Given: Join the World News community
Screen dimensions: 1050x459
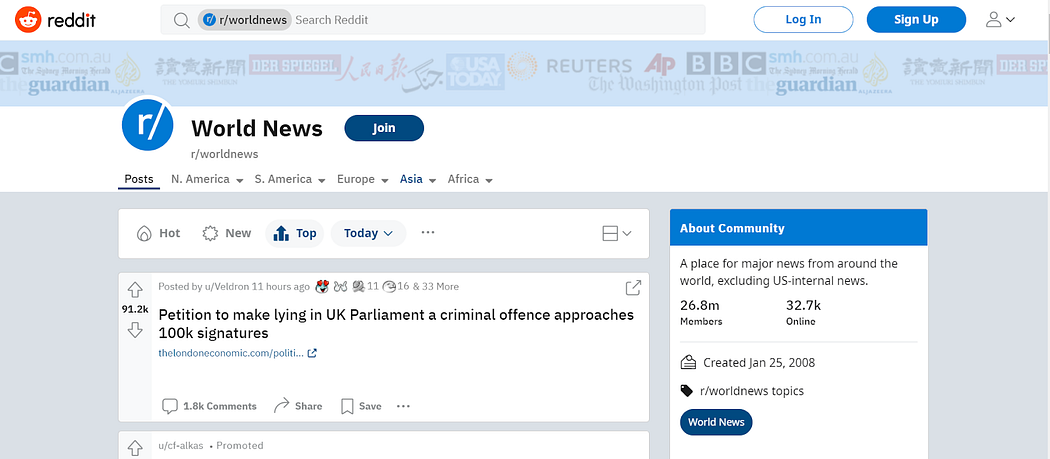Looking at the screenshot, I should coord(384,128).
